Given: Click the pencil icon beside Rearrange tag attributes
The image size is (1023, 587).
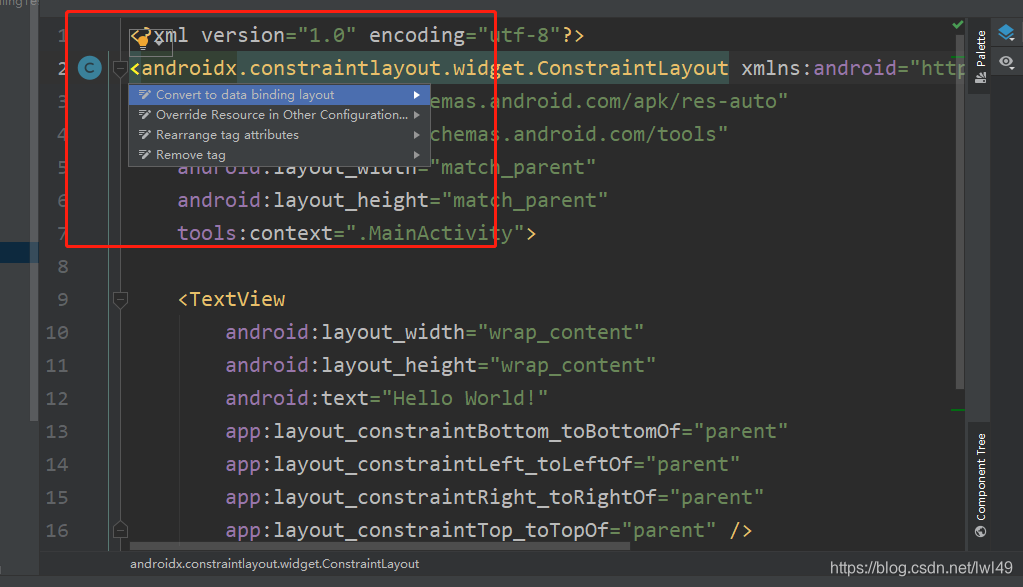Looking at the screenshot, I should tap(145, 134).
